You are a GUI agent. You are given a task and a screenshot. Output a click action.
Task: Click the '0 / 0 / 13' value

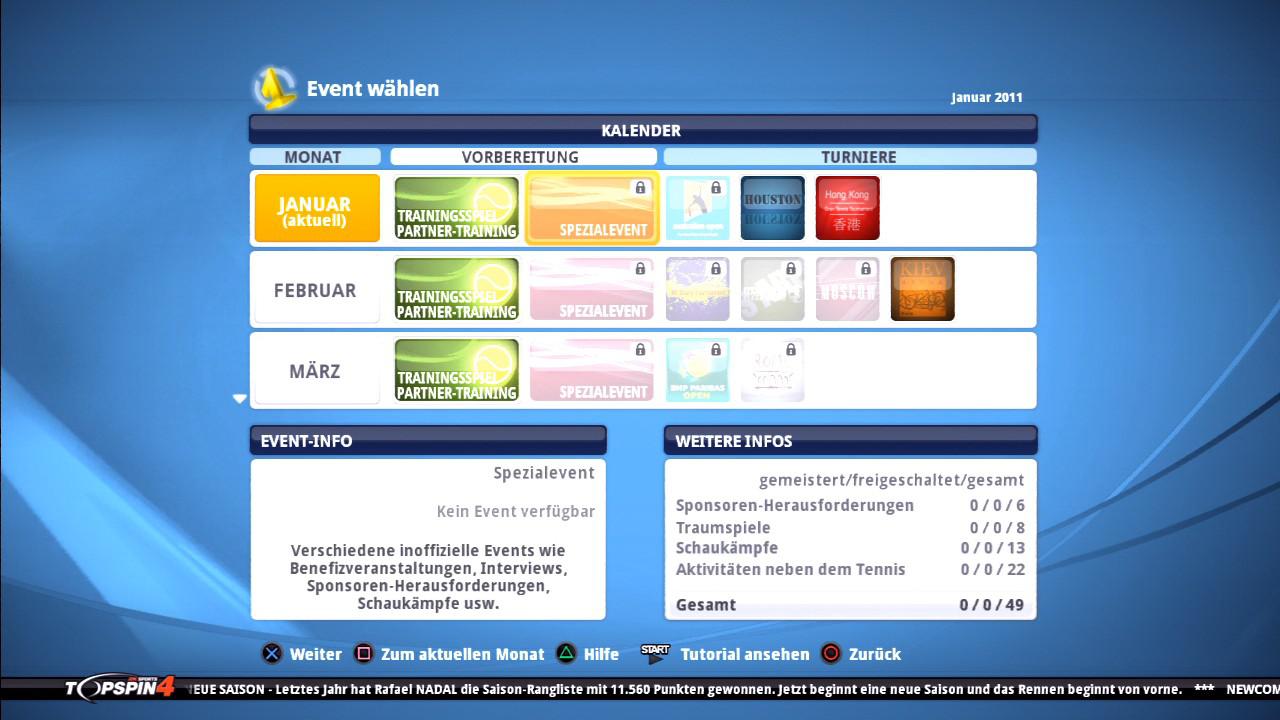coord(993,548)
